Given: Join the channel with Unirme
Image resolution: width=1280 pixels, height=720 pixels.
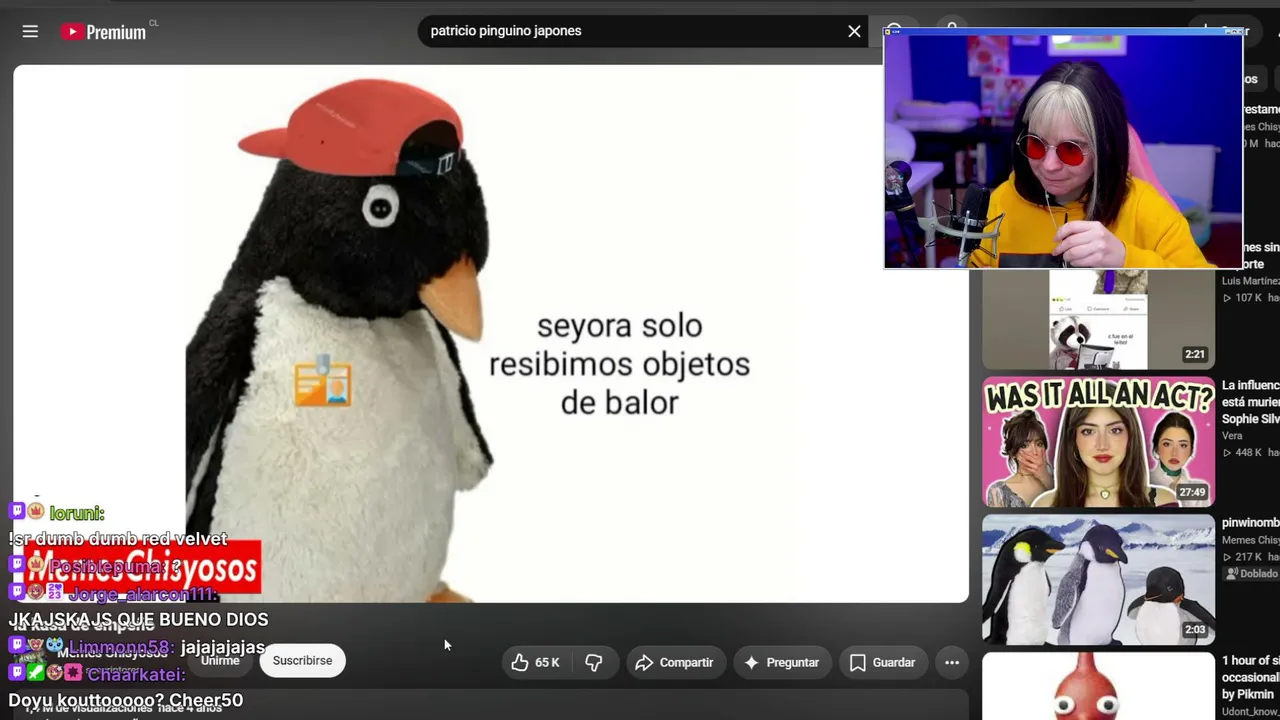Looking at the screenshot, I should pyautogui.click(x=220, y=660).
